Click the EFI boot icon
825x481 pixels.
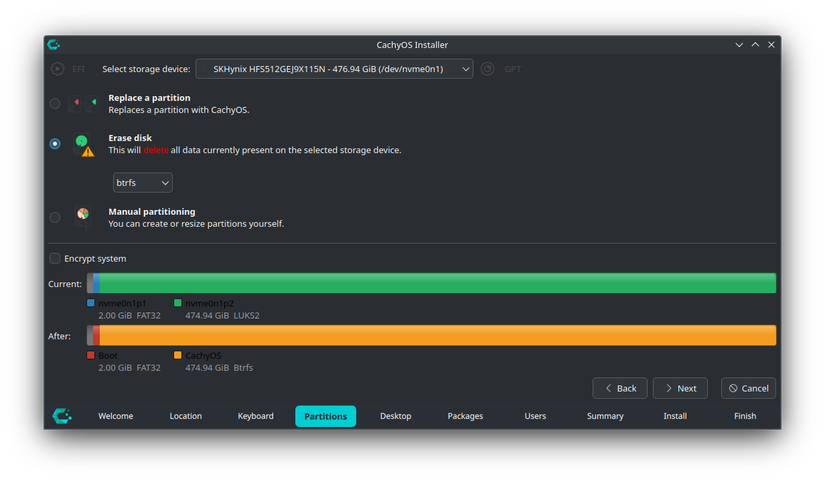(58, 69)
